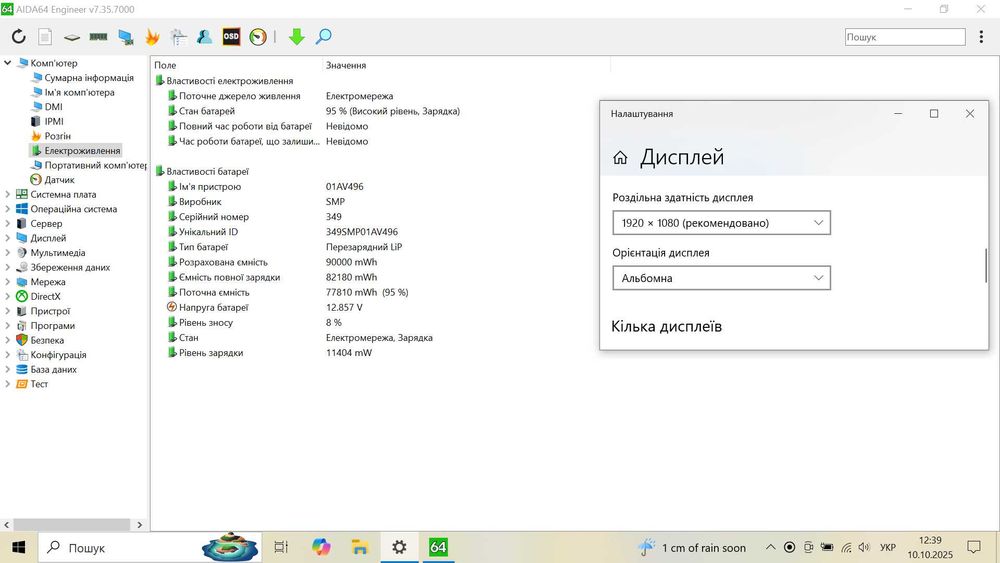
Task: Open the user support toolbar icon
Action: click(x=204, y=37)
